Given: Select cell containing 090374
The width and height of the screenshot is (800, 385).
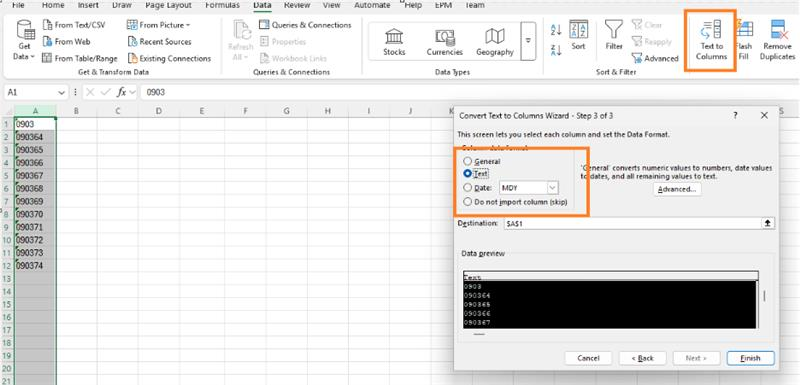Looking at the screenshot, I should 35,266.
